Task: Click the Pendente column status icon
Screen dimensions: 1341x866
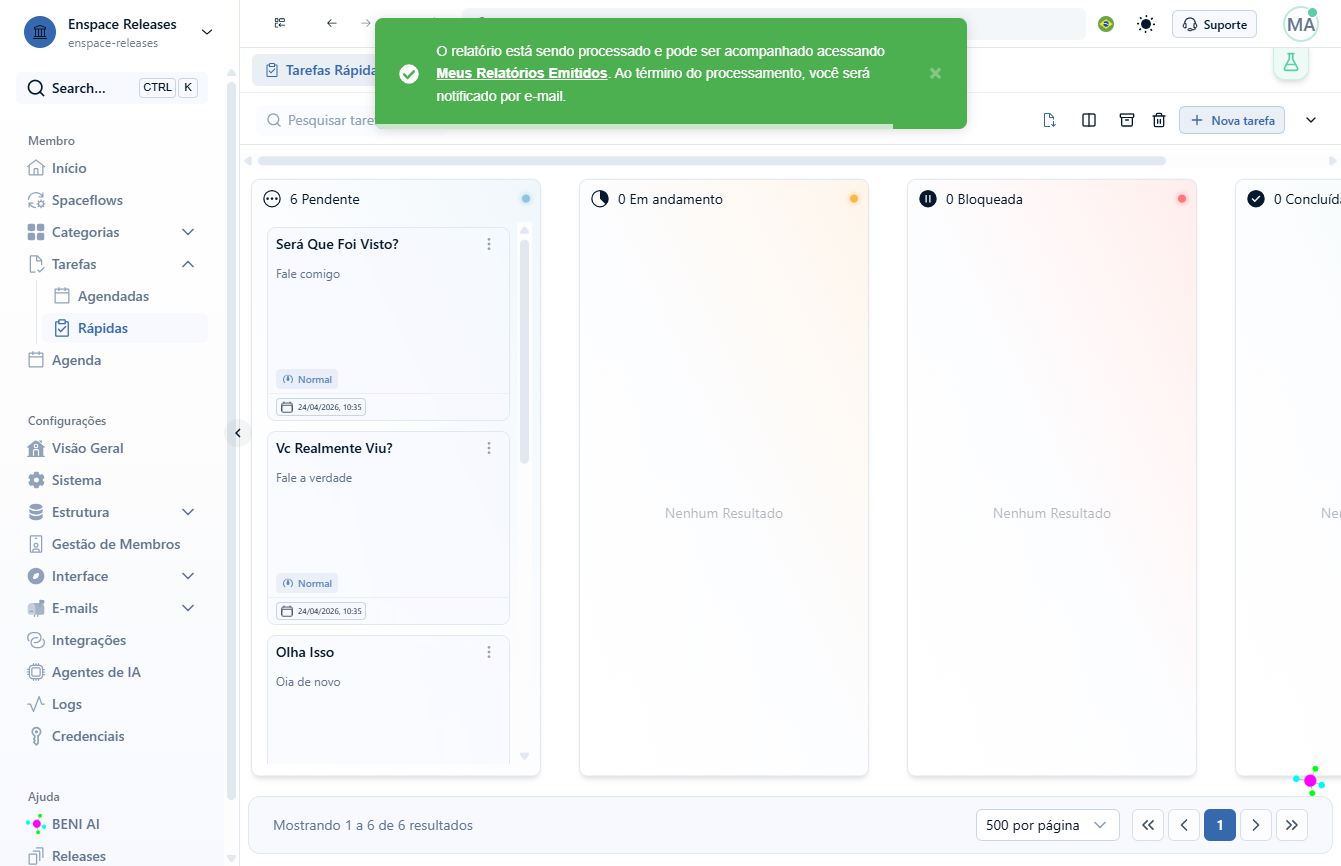Action: (271, 199)
